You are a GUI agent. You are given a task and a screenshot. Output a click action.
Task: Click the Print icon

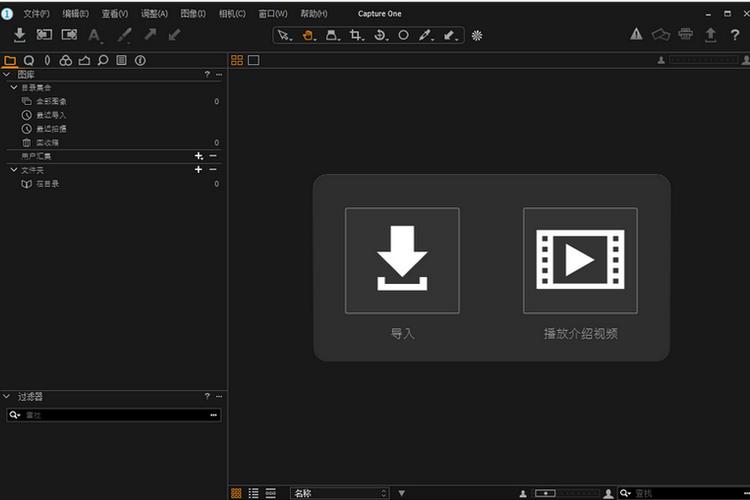pyautogui.click(x=685, y=33)
